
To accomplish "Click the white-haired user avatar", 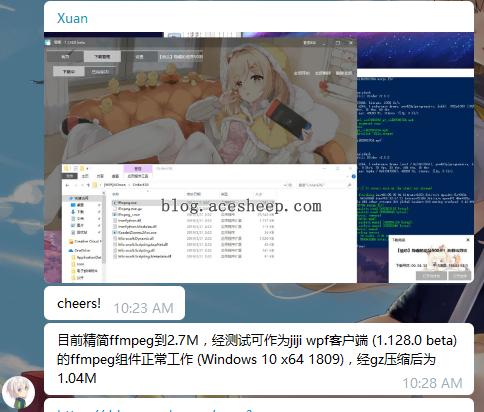I will [x=18, y=392].
